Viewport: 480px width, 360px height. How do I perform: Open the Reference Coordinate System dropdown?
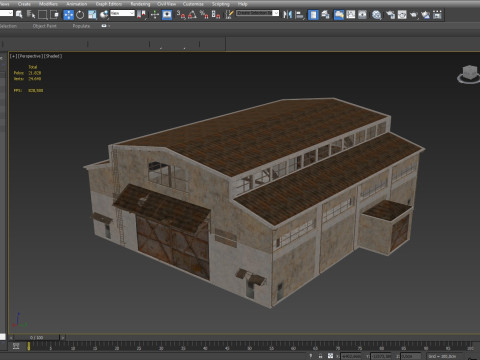click(122, 13)
